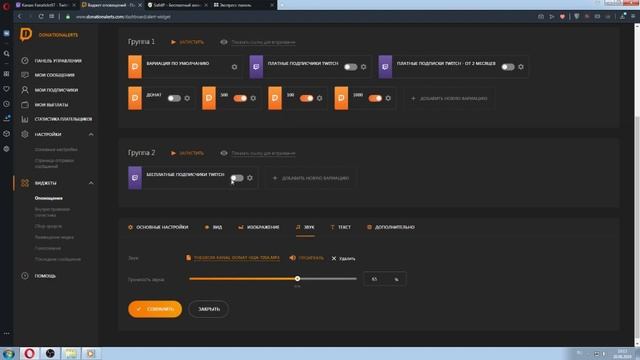Viewport: 640px width, 360px height.
Task: Play the selected alert sound
Action: tap(307, 258)
